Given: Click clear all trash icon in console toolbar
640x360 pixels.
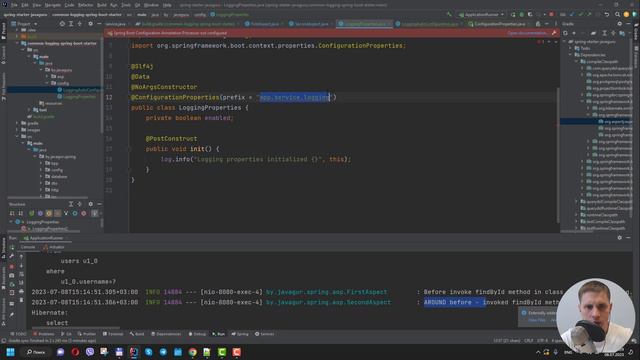Looking at the screenshot, I should click(21, 300).
